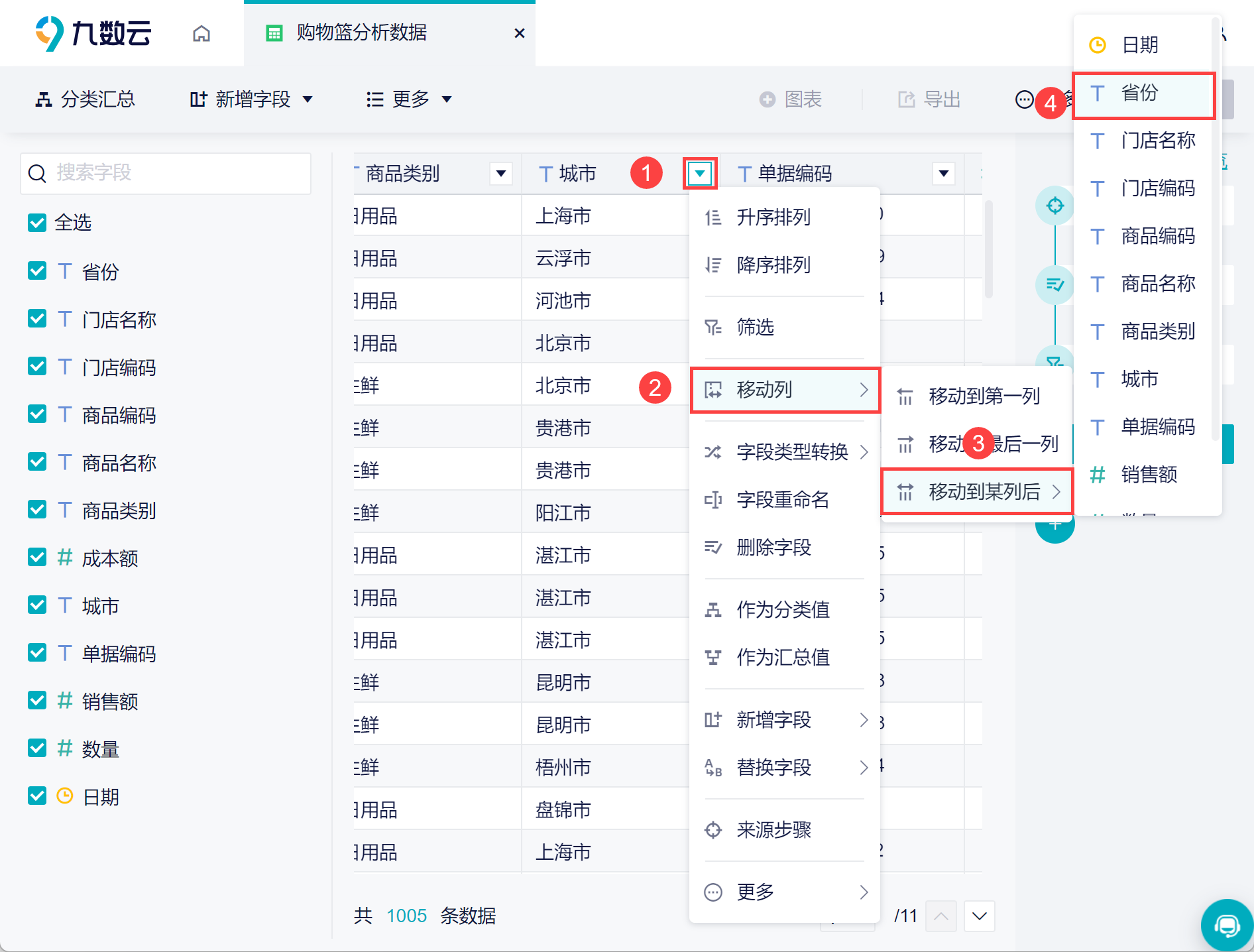Uncheck the 门店名称 field checkbox
Viewport: 1254px width, 952px height.
click(x=37, y=318)
